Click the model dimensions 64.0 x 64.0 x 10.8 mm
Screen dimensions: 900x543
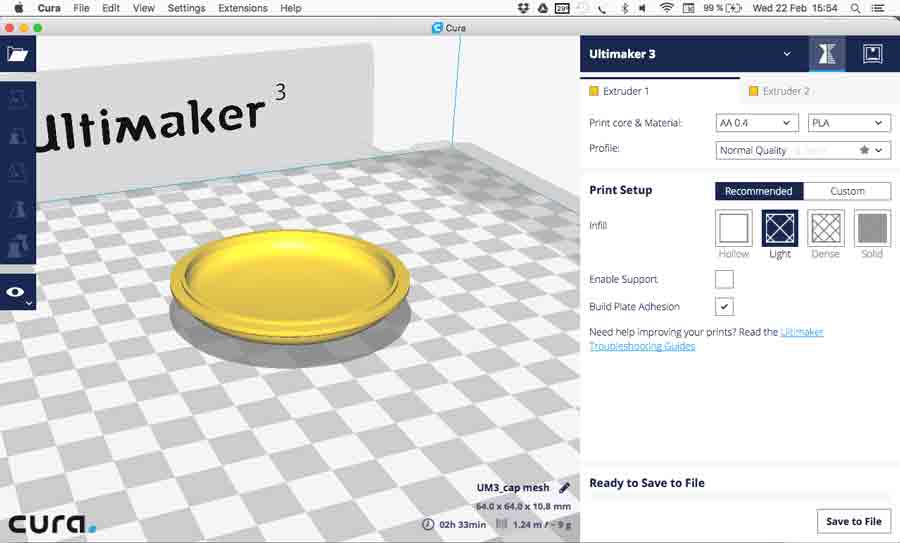(x=523, y=506)
